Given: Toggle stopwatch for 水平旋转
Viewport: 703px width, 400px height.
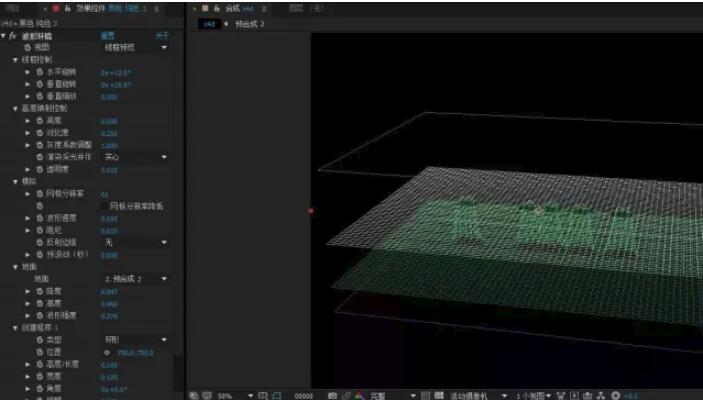Looking at the screenshot, I should pos(40,72).
